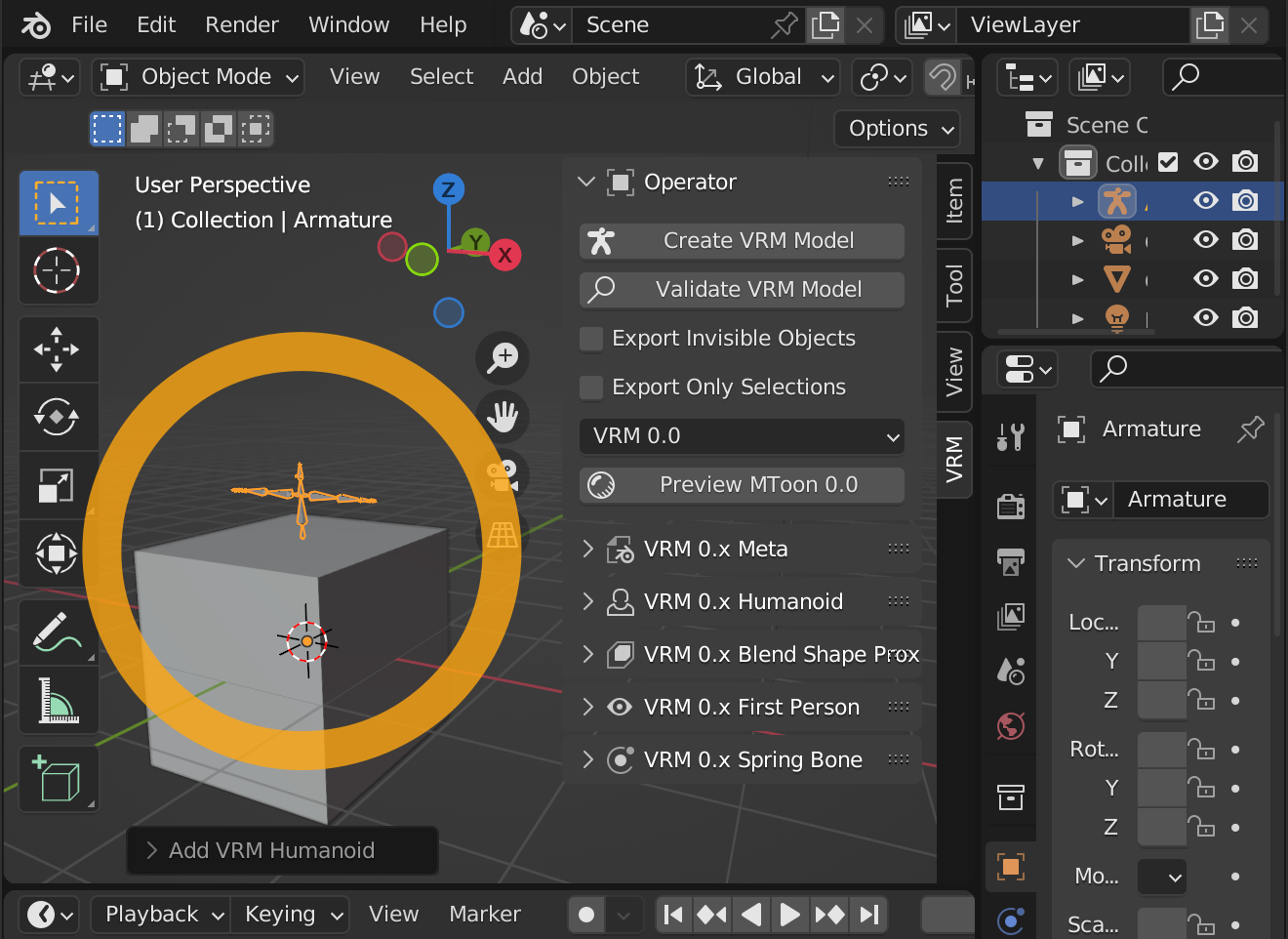Open the Render properties tab
Image resolution: width=1288 pixels, height=939 pixels.
click(x=1011, y=505)
